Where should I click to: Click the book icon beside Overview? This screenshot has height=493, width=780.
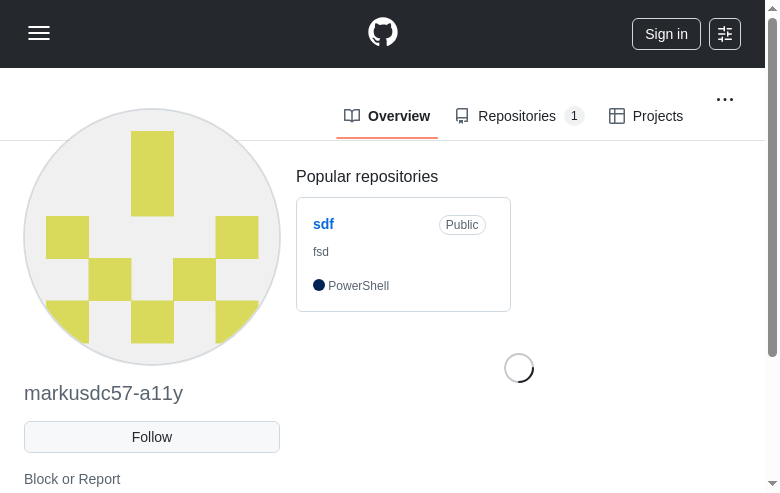(352, 116)
